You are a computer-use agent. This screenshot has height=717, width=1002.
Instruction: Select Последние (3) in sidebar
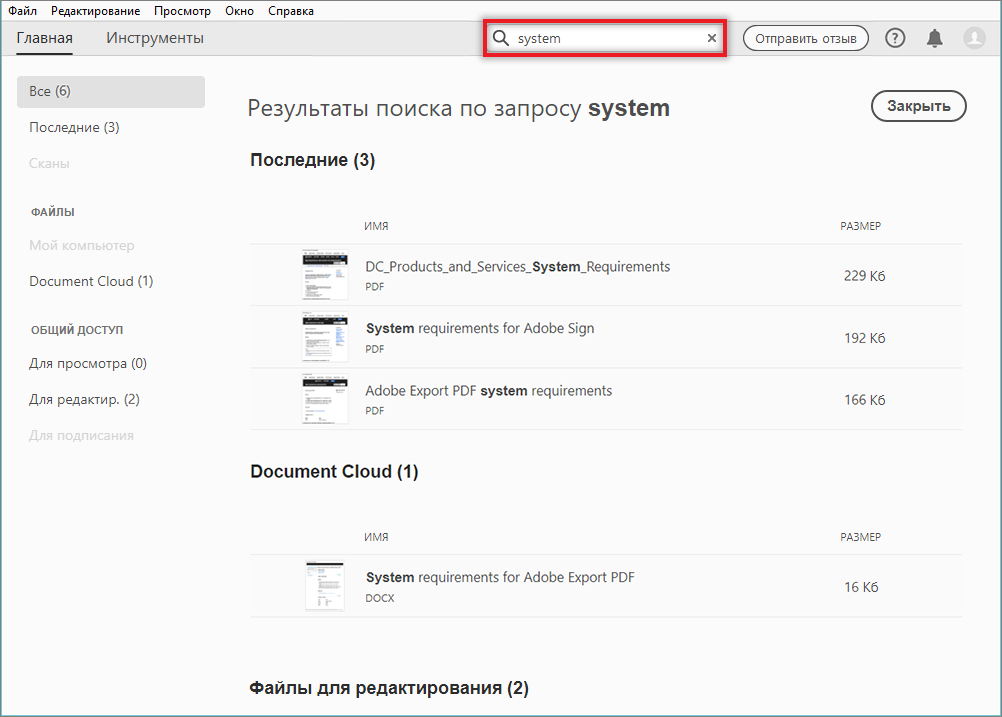tap(74, 127)
